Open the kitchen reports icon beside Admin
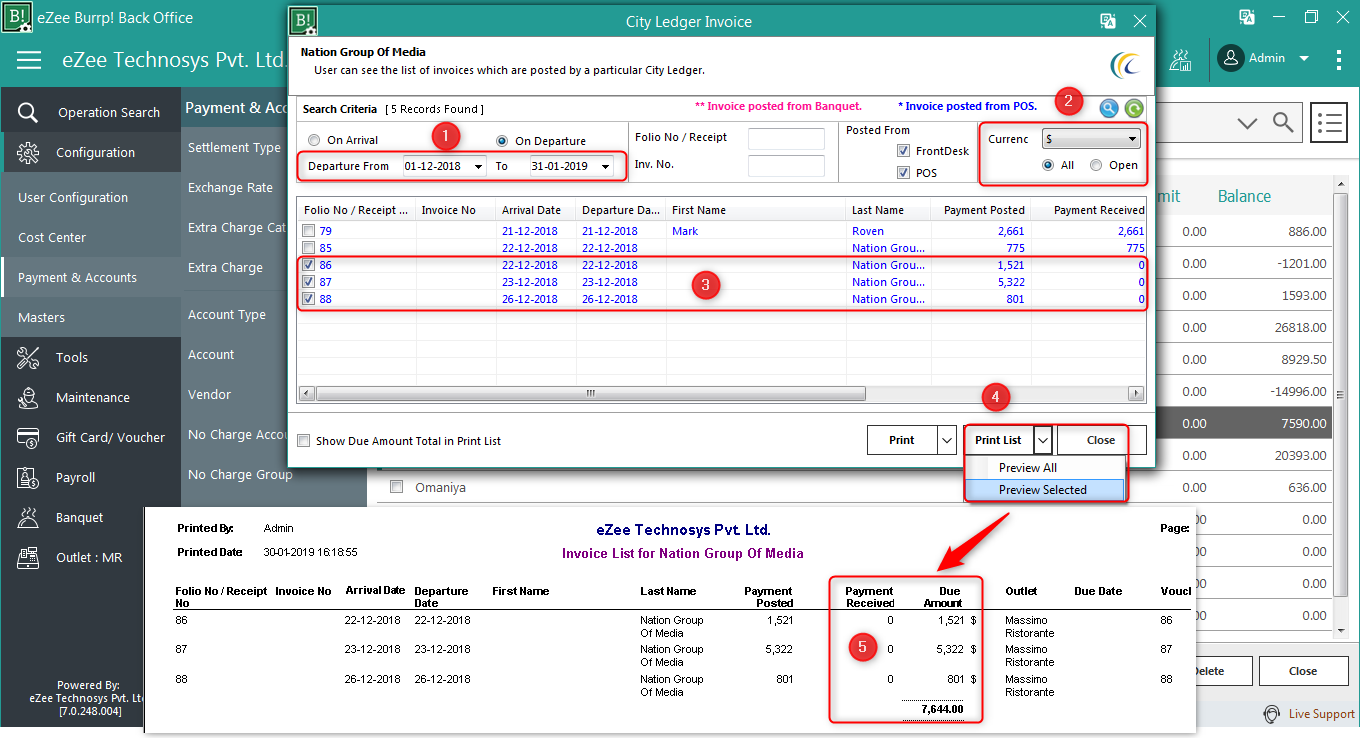The height and width of the screenshot is (738, 1360). tap(1180, 59)
